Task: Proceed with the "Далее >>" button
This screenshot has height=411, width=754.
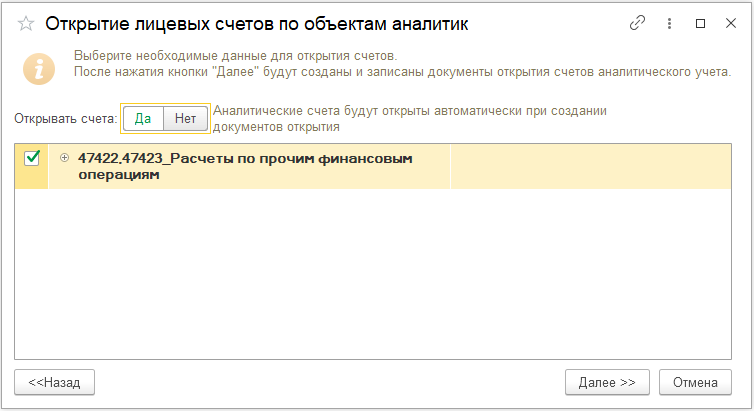Action: click(x=607, y=383)
